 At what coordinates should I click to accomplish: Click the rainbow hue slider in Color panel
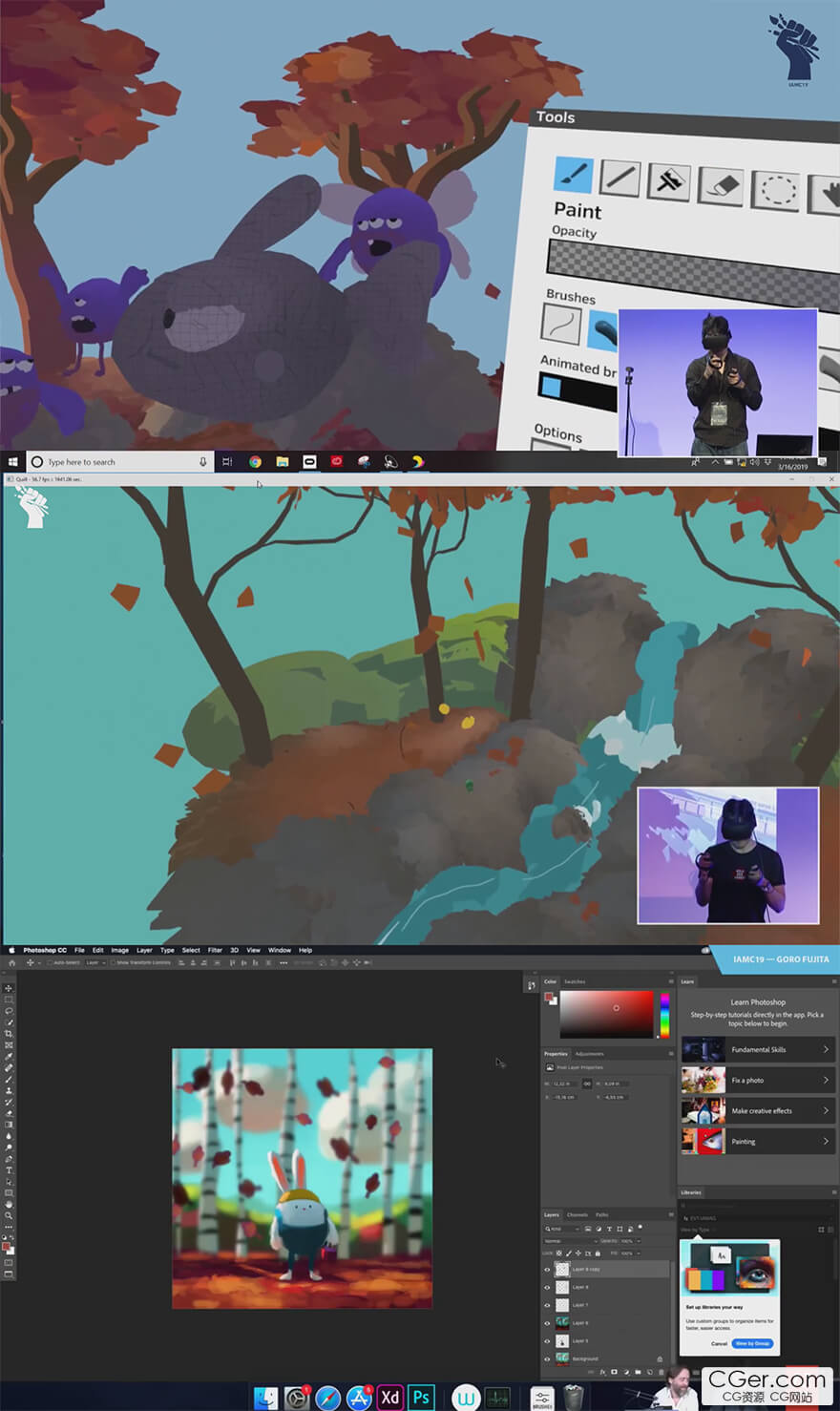[664, 1015]
